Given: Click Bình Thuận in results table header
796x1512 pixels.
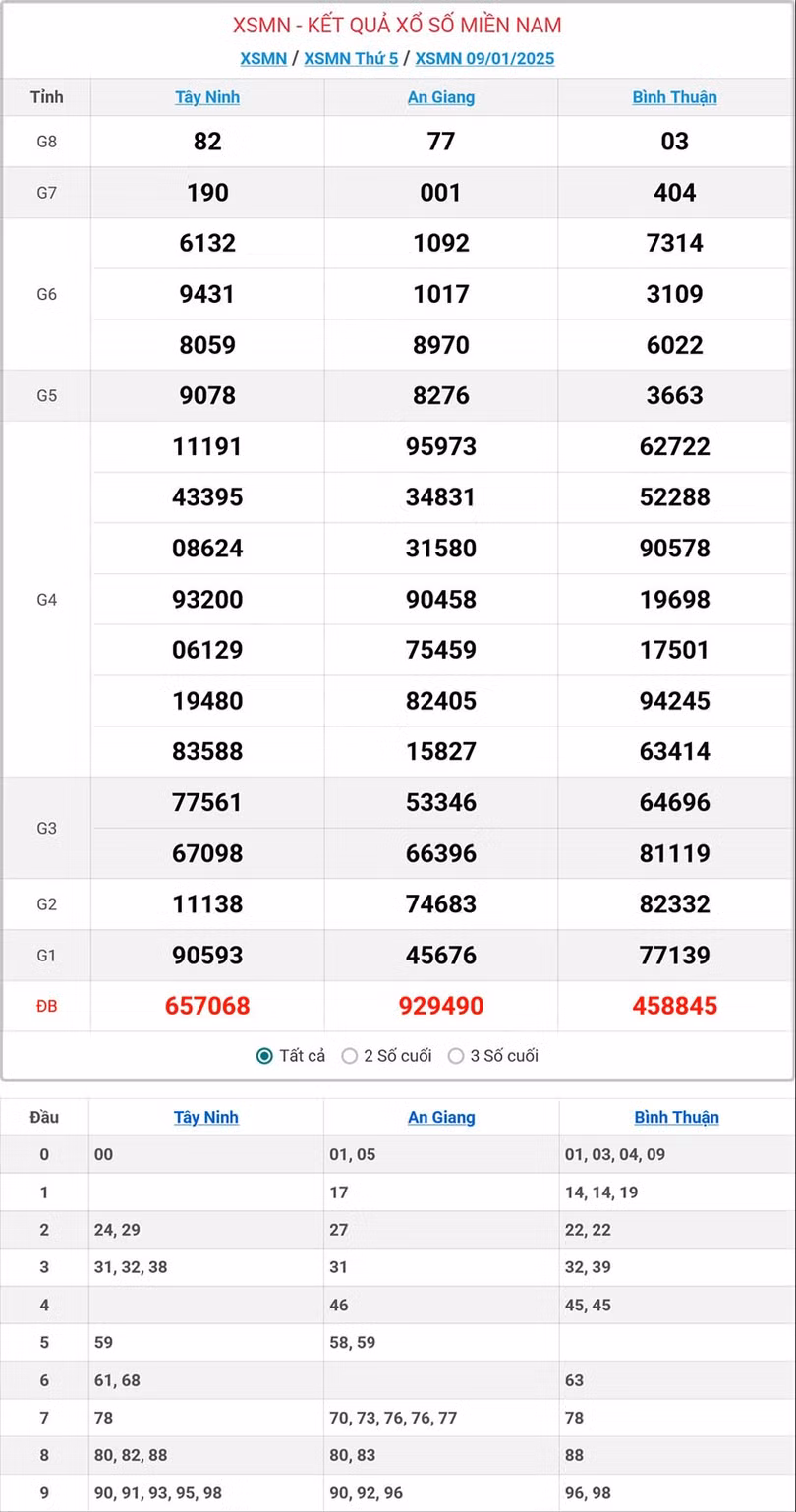Looking at the screenshot, I should pos(674,97).
